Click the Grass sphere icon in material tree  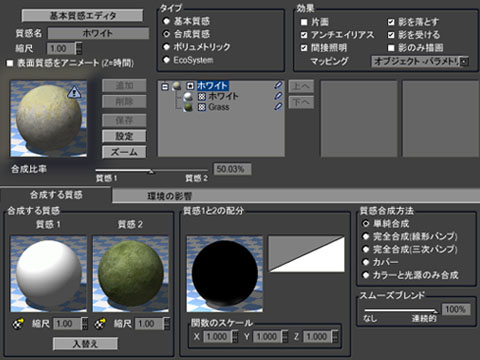188,107
